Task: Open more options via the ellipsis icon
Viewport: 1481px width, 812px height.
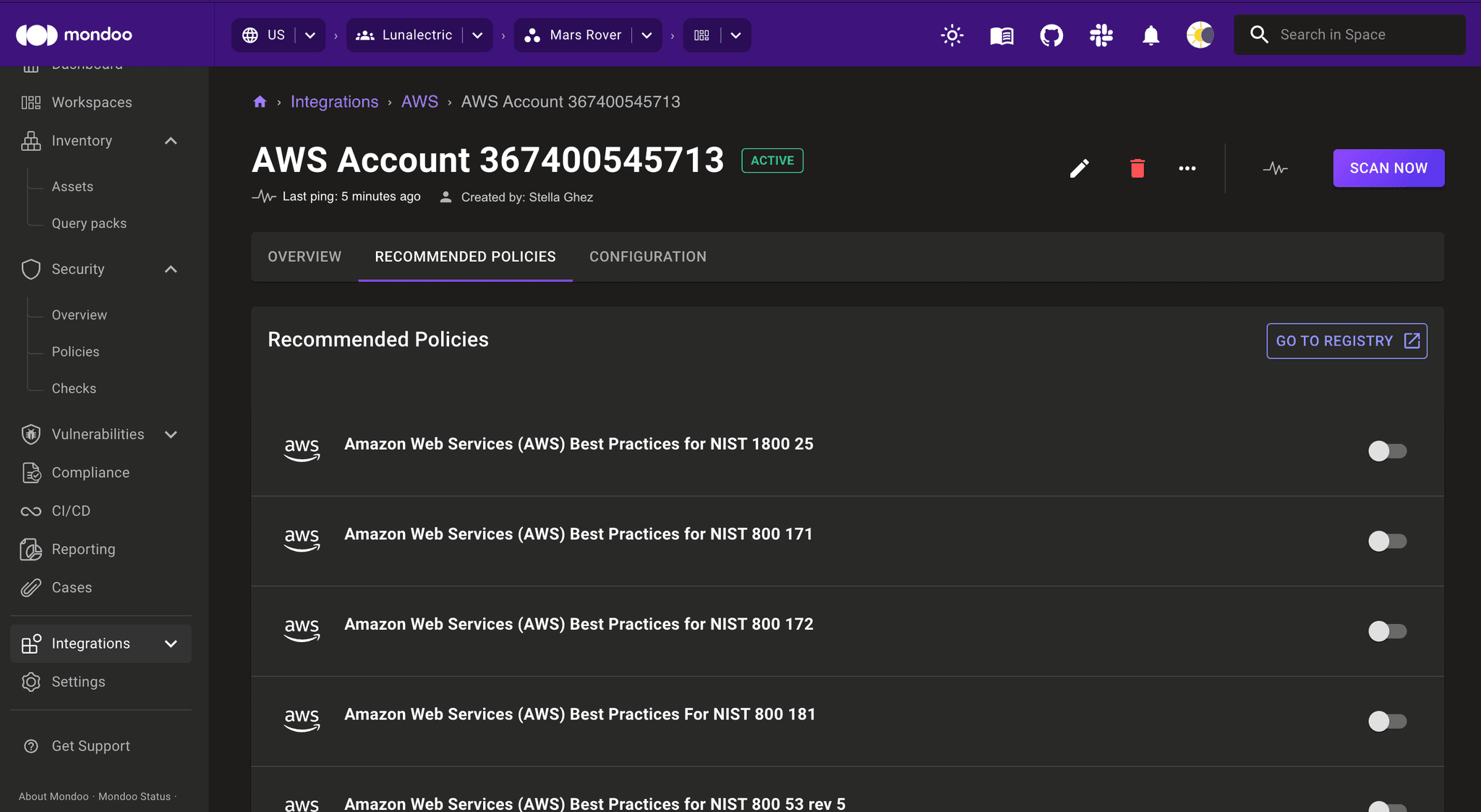Action: click(x=1187, y=168)
